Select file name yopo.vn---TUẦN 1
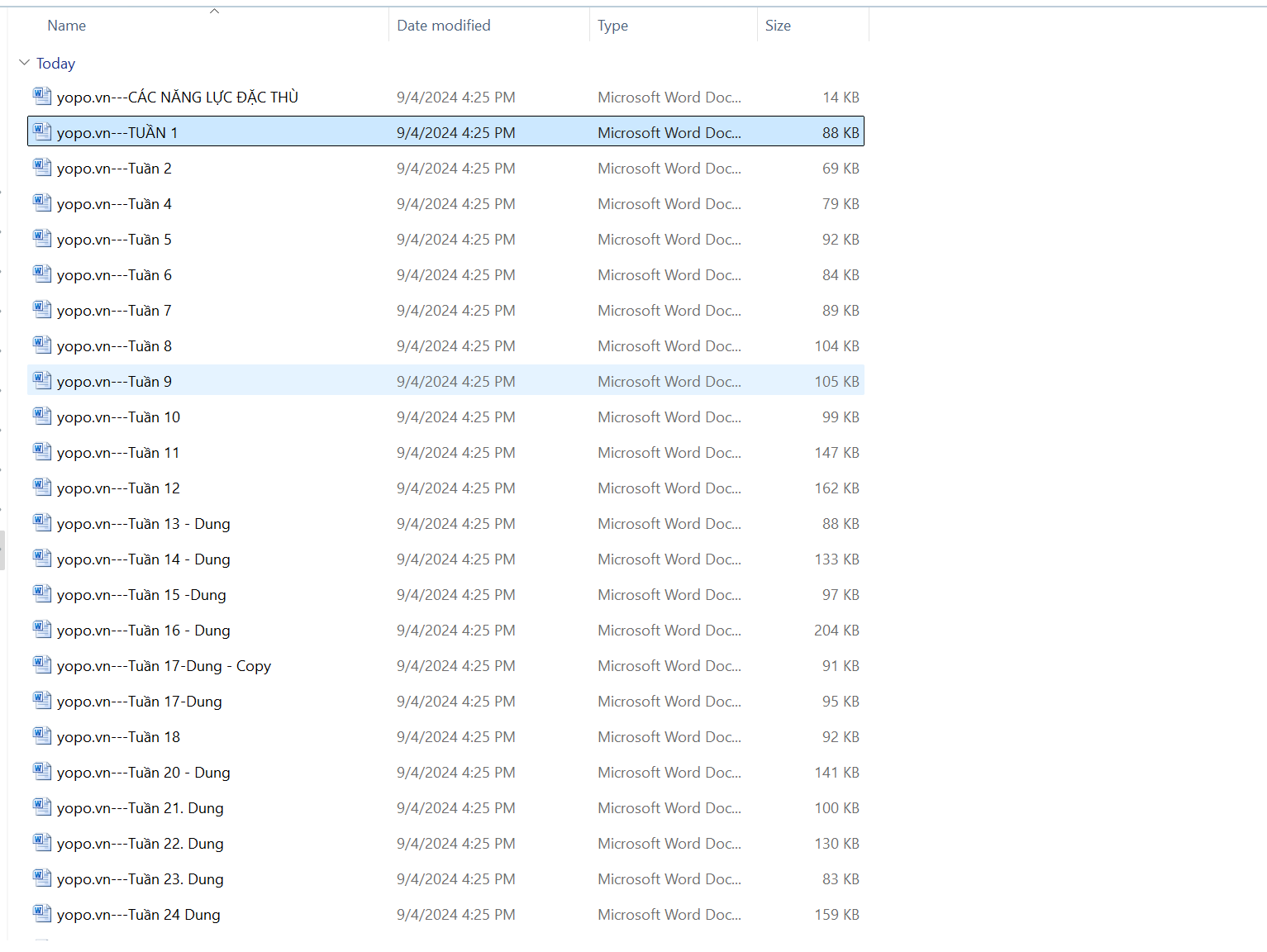This screenshot has width=1267, height=952. point(117,132)
